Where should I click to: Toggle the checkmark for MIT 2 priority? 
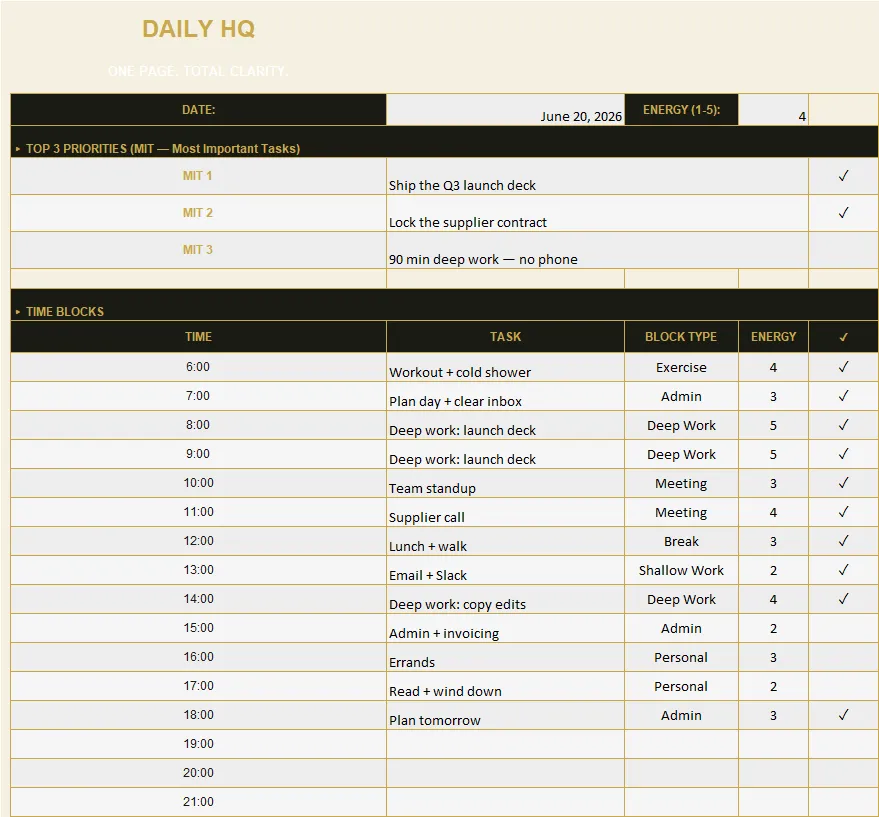[843, 213]
